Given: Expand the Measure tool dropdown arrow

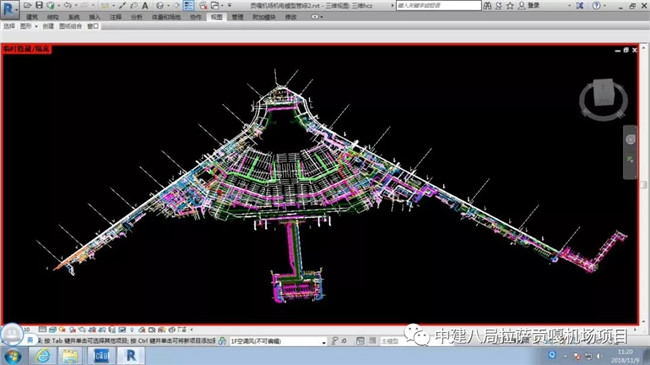Looking at the screenshot, I should (x=113, y=5).
